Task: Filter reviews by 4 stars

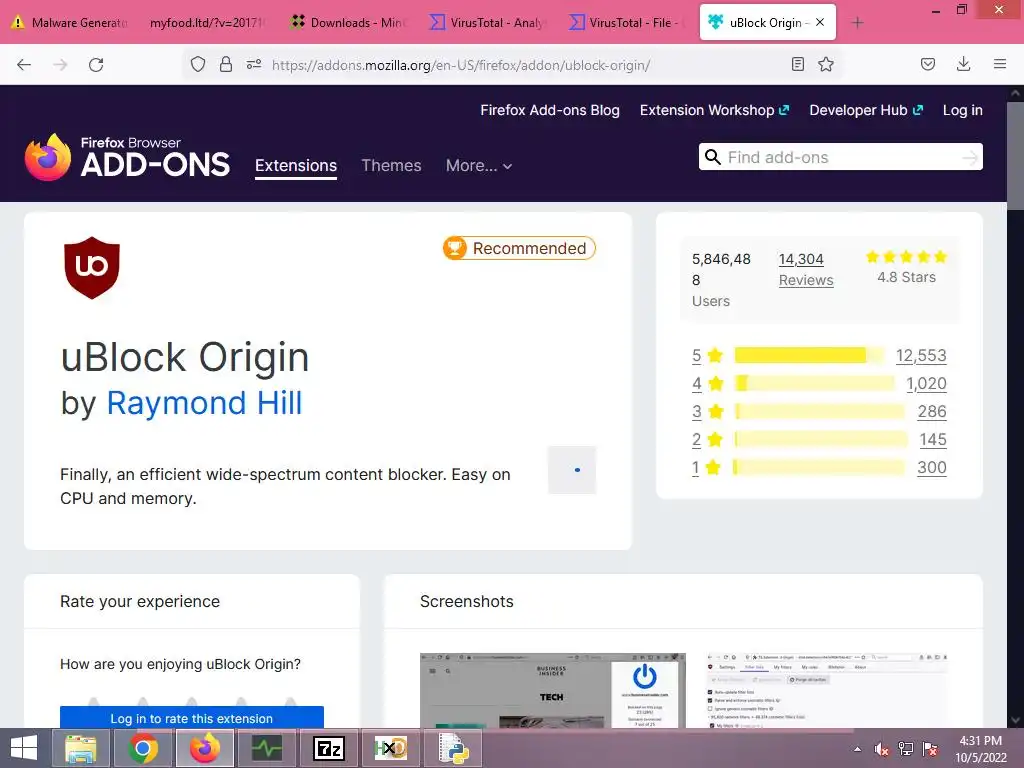Action: [x=707, y=383]
